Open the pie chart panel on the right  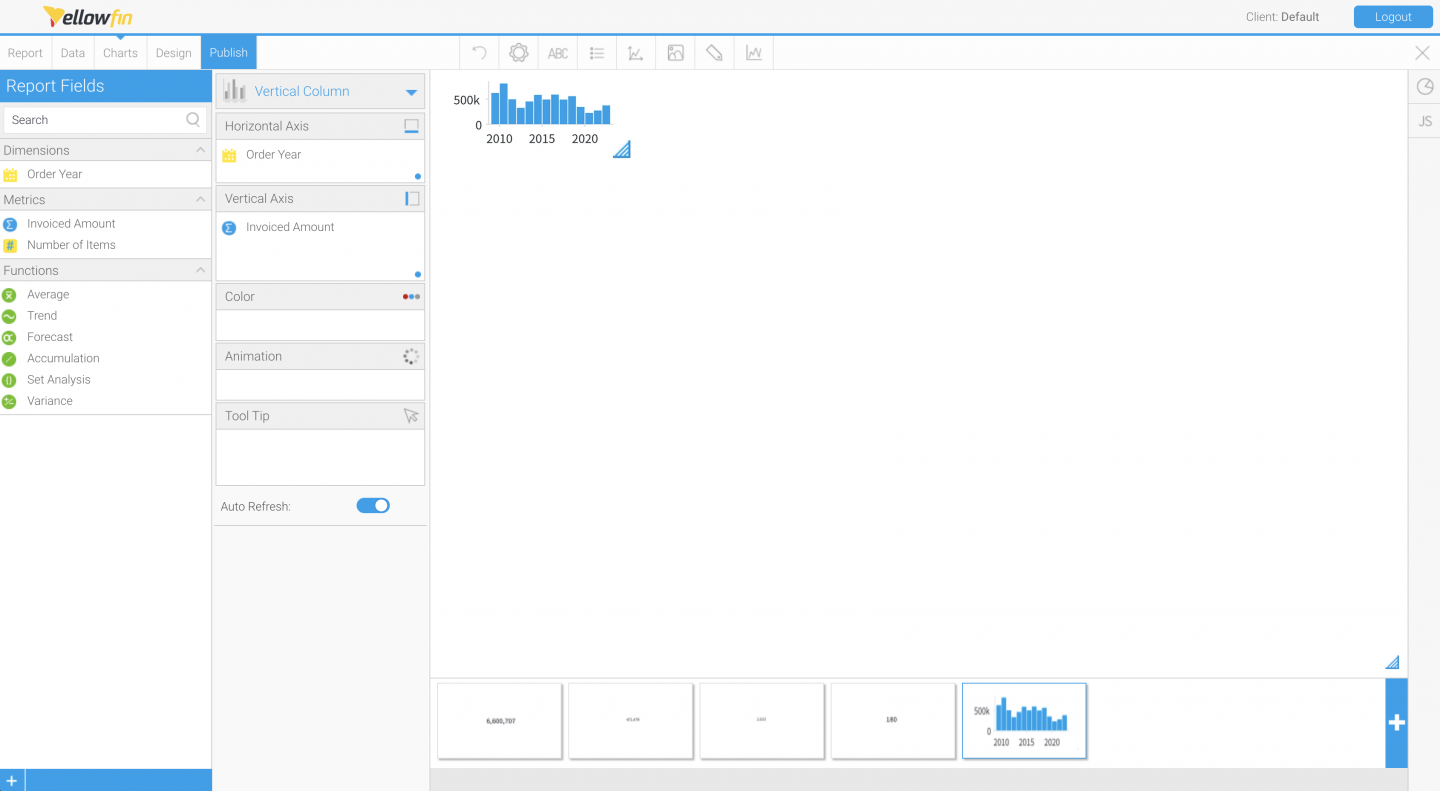(1424, 87)
